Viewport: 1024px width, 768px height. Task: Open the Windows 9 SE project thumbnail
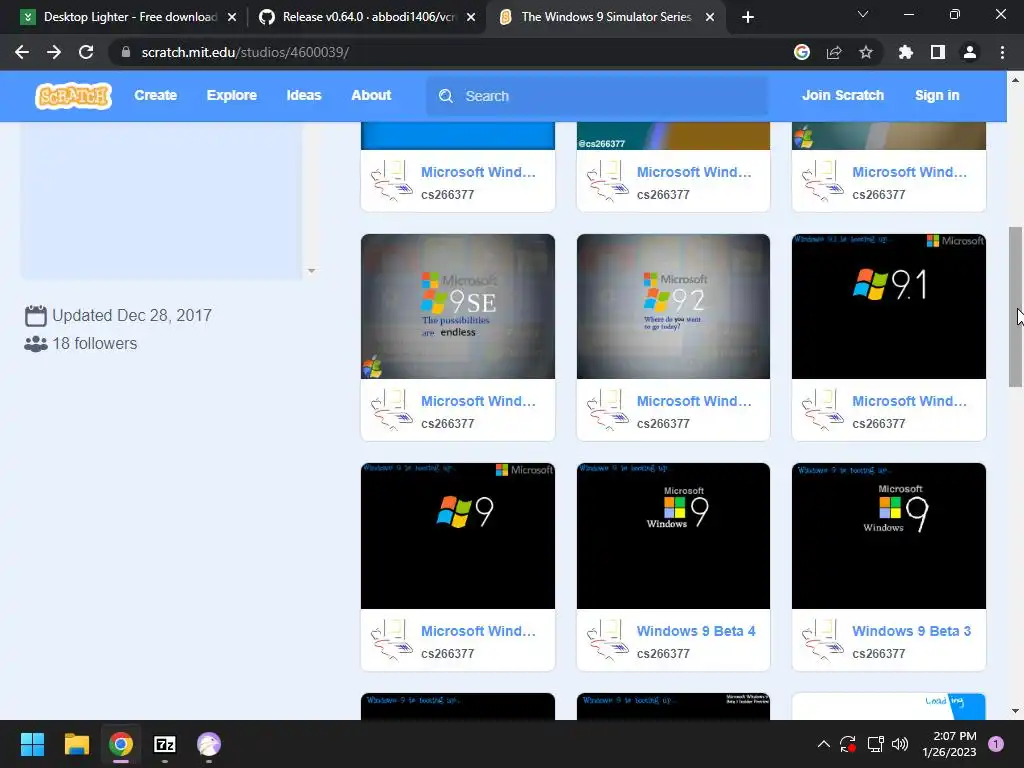pyautogui.click(x=458, y=306)
